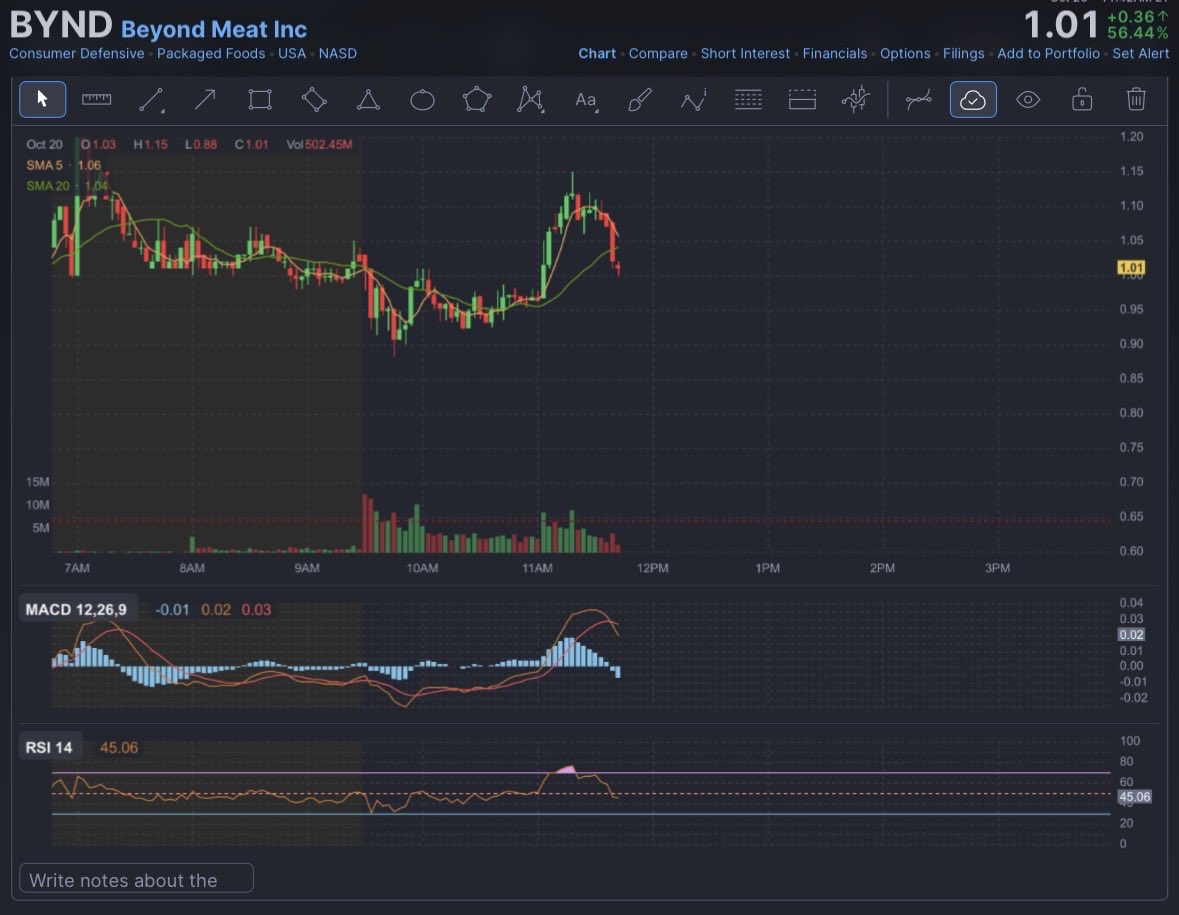Open the Short Interest tab
1179x915 pixels.
745,53
